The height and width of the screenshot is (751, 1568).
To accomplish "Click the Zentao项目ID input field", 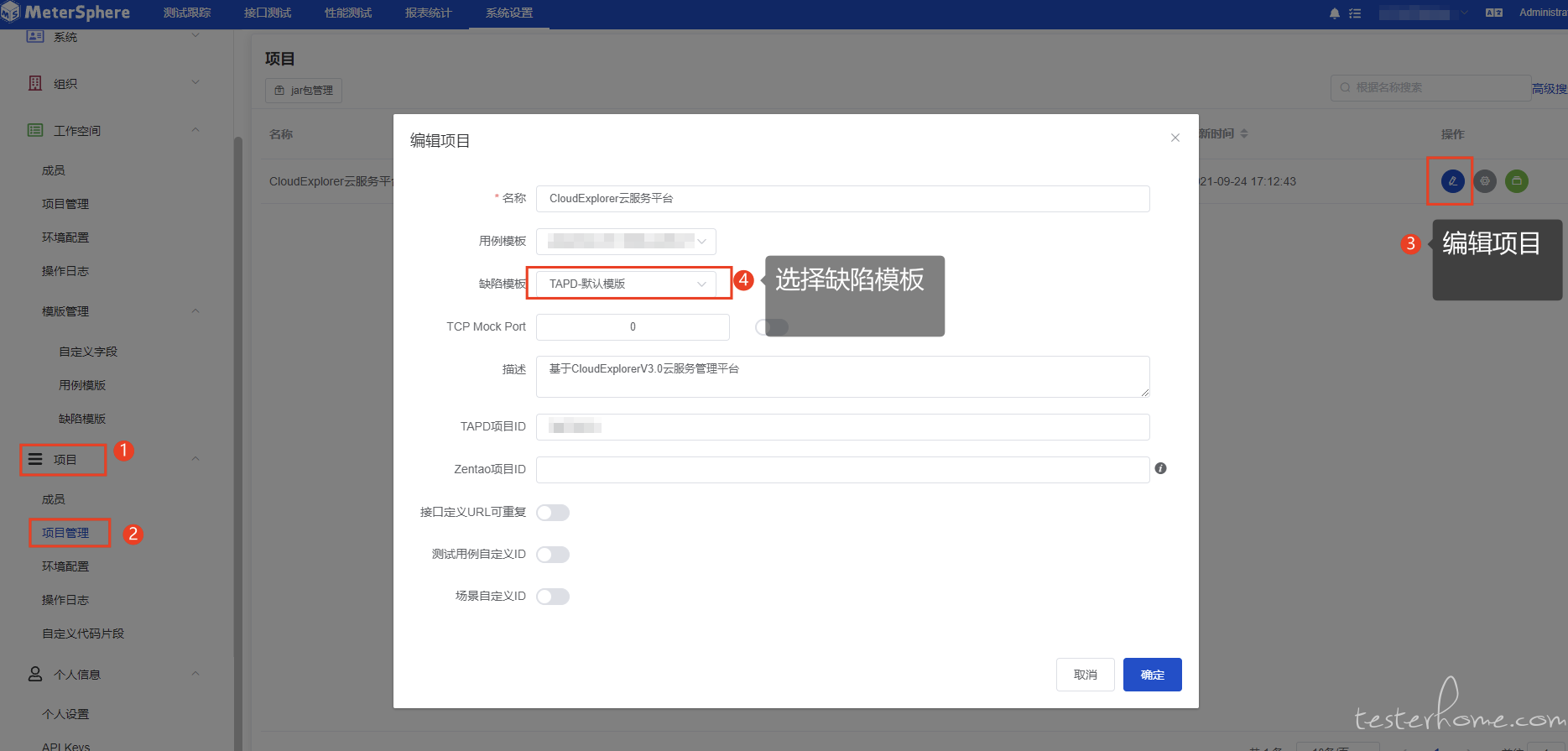I will (x=843, y=470).
